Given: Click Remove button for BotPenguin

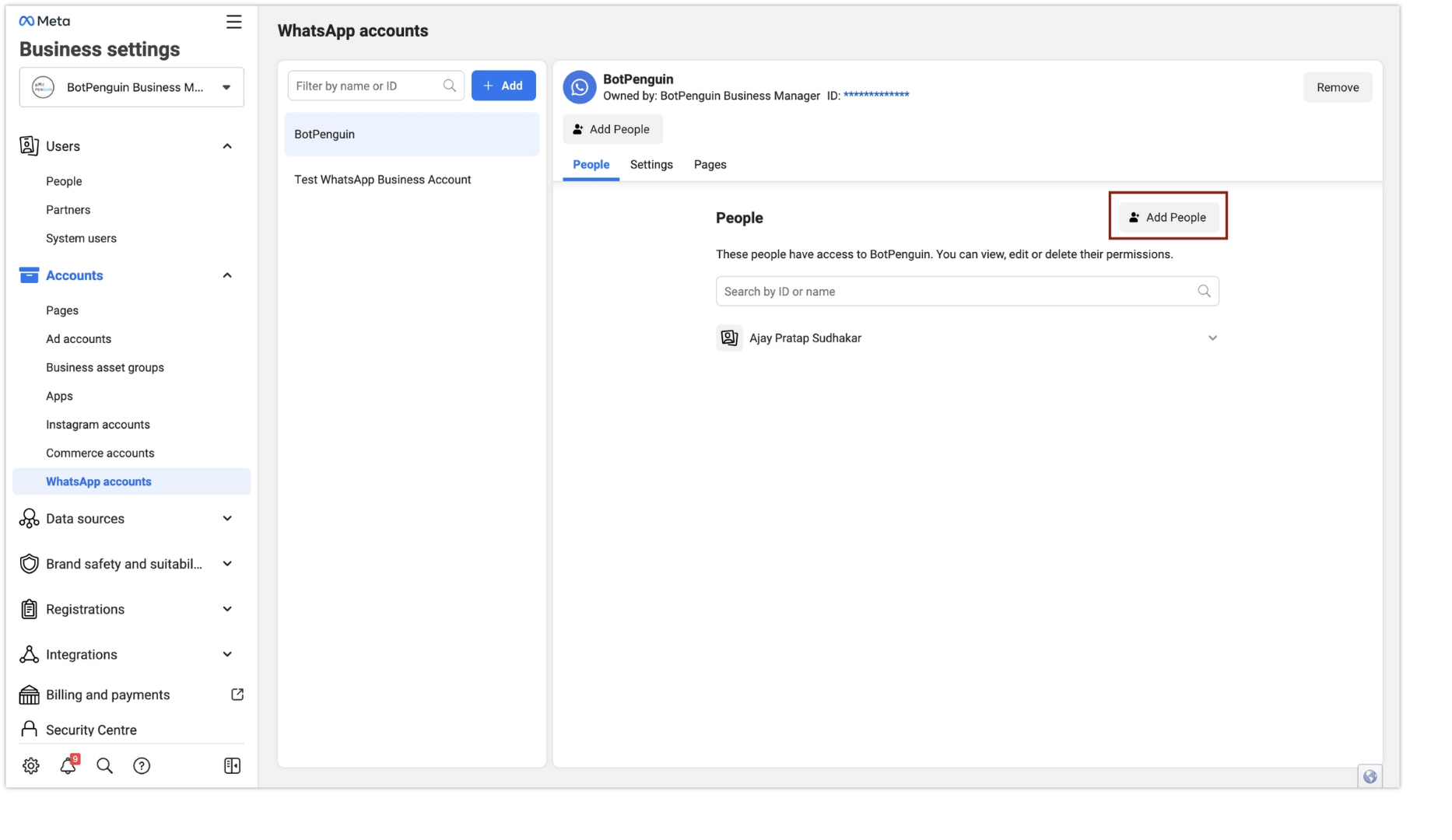Looking at the screenshot, I should click(x=1338, y=87).
